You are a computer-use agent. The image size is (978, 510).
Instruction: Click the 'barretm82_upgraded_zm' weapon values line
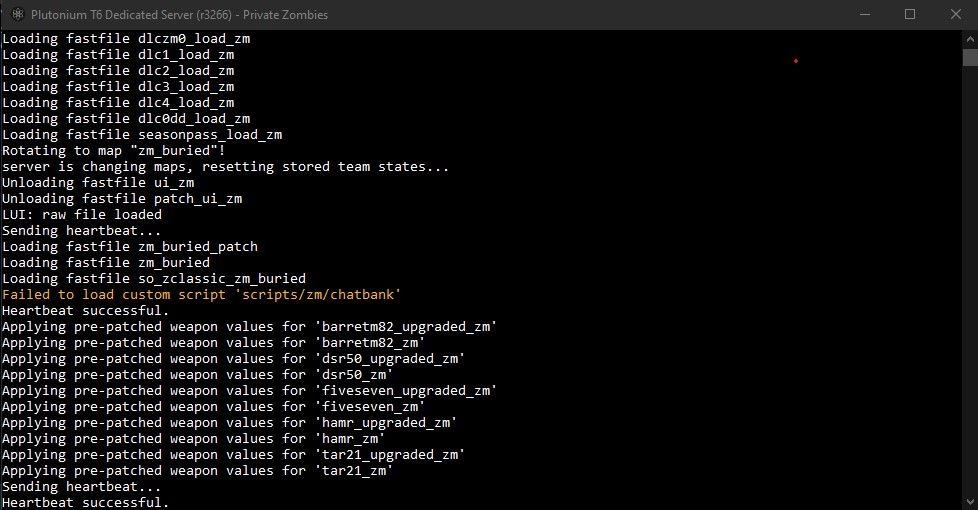coord(249,326)
